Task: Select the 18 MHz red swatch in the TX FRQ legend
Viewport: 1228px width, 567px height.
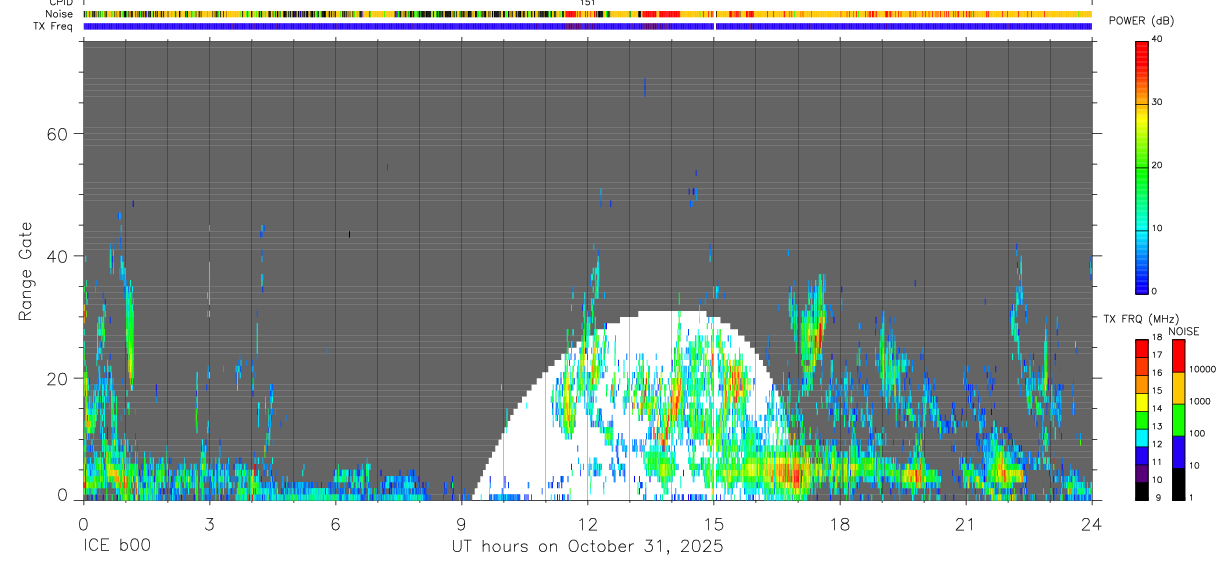Action: (1141, 344)
